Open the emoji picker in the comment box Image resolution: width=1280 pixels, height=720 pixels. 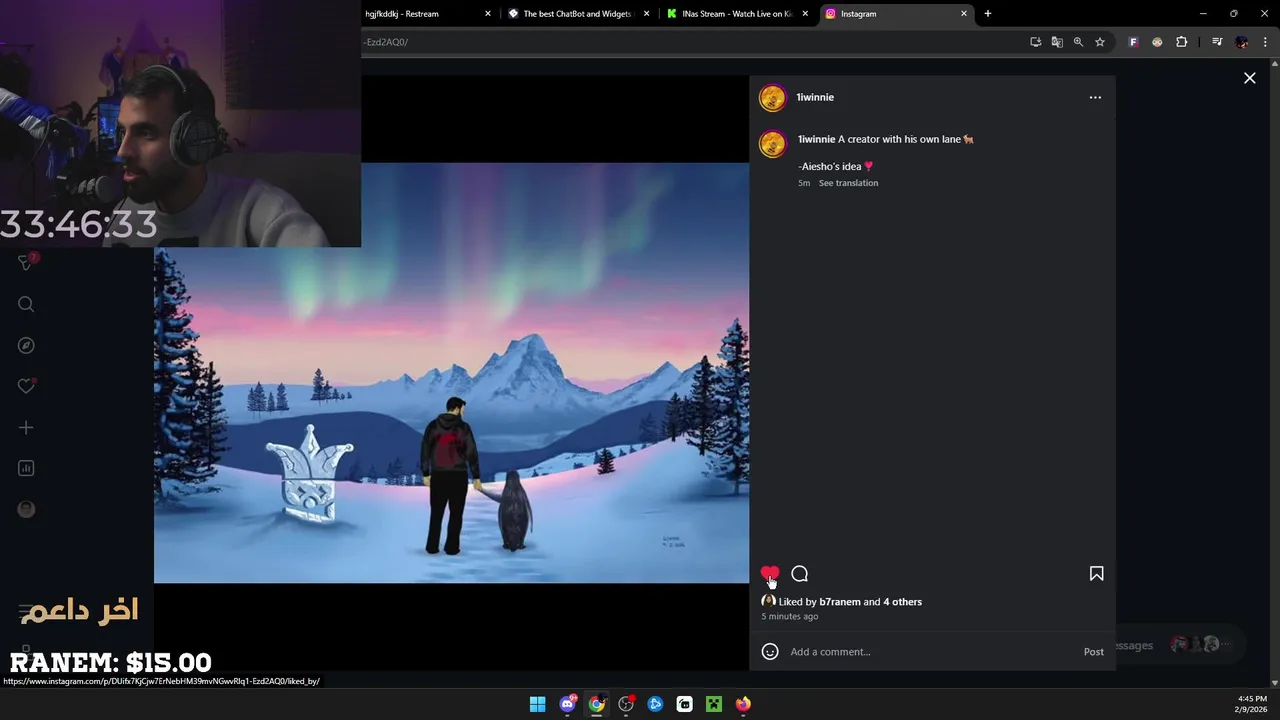pos(770,652)
